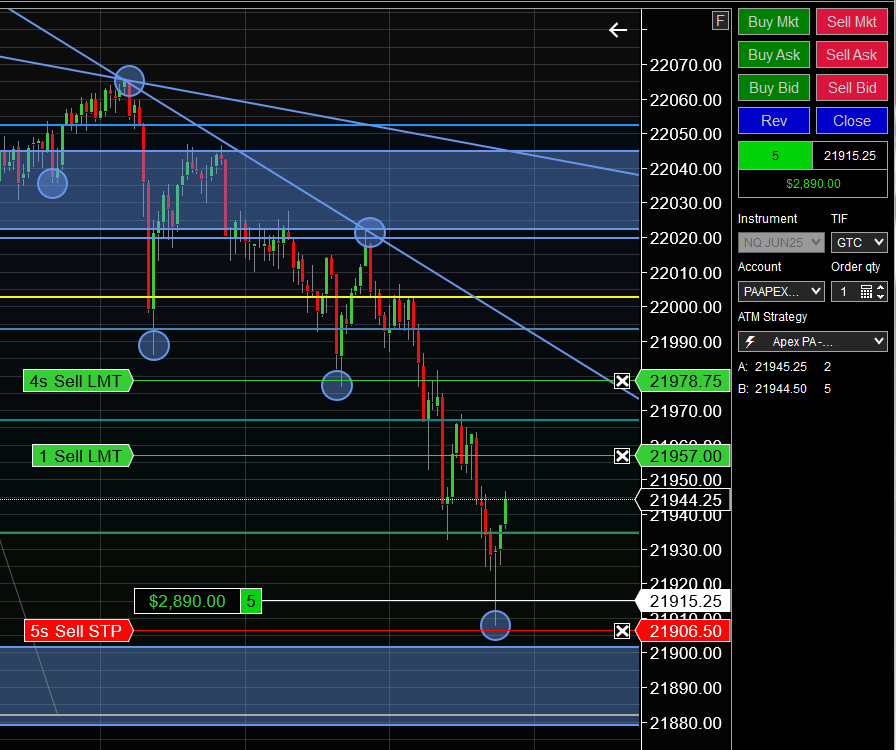Viewport: 896px width, 750px height.
Task: Click the green 5 position size in panel
Action: click(x=775, y=155)
